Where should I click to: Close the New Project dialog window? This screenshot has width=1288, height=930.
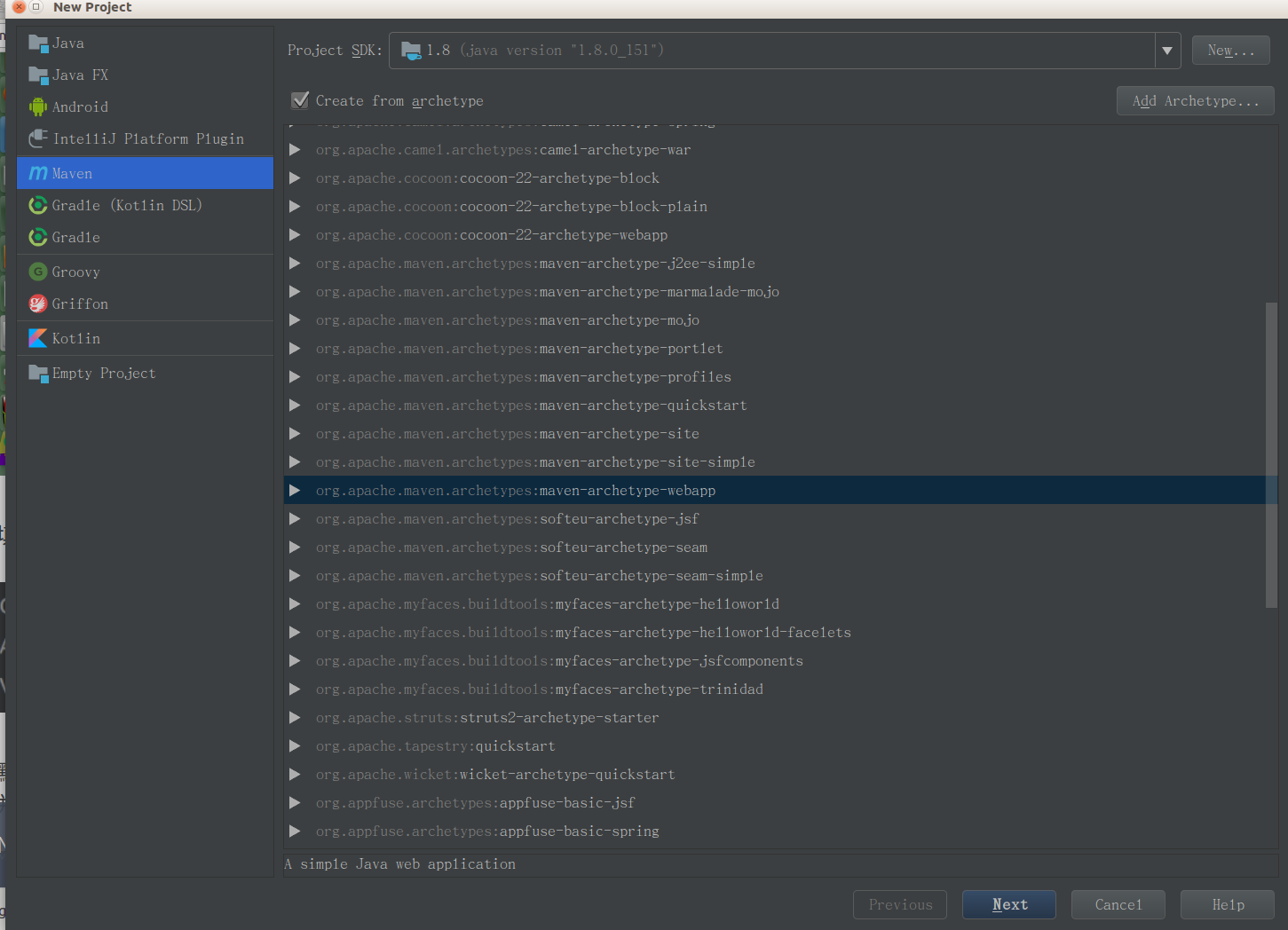point(19,7)
